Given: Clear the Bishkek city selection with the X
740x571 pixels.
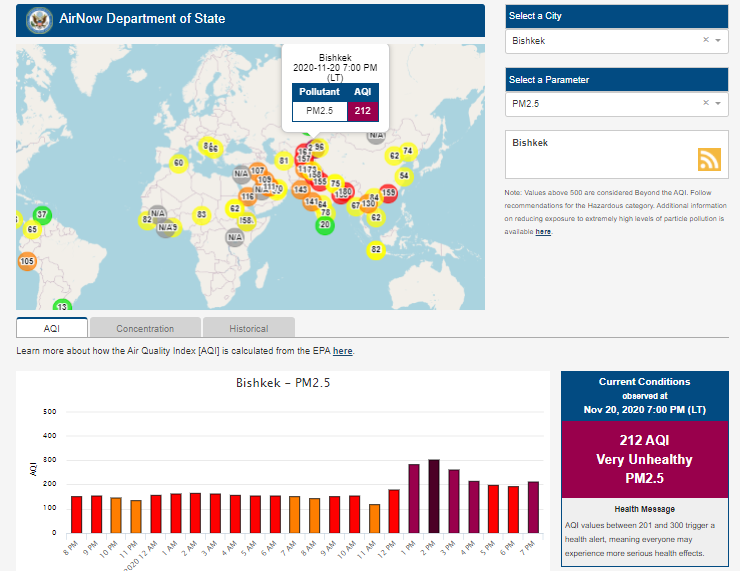Looking at the screenshot, I should pos(705,41).
